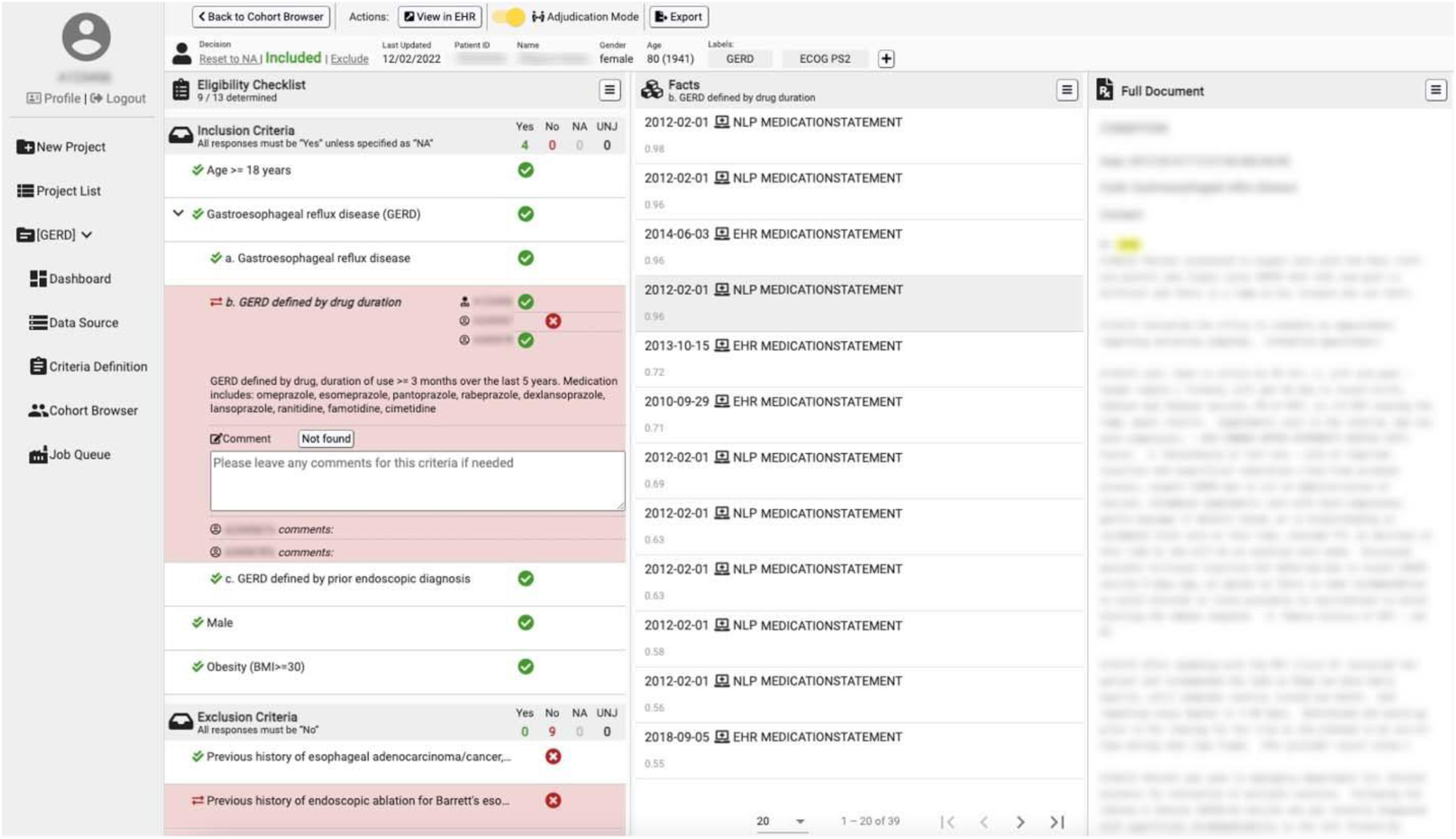Open Criteria Definition in the sidebar
Screen dimensions: 1456x839
(88, 366)
